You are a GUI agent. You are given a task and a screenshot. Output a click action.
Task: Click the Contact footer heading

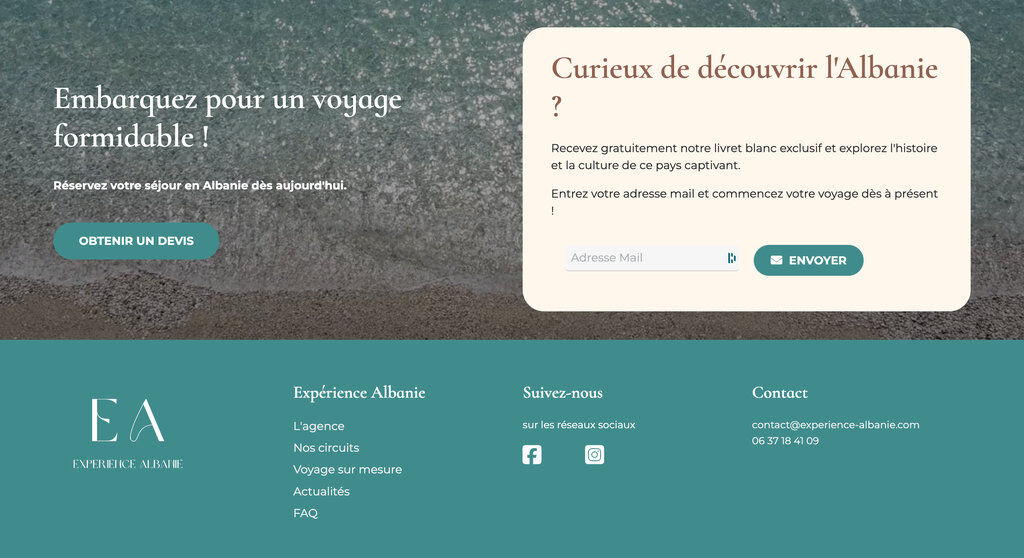pyautogui.click(x=779, y=393)
